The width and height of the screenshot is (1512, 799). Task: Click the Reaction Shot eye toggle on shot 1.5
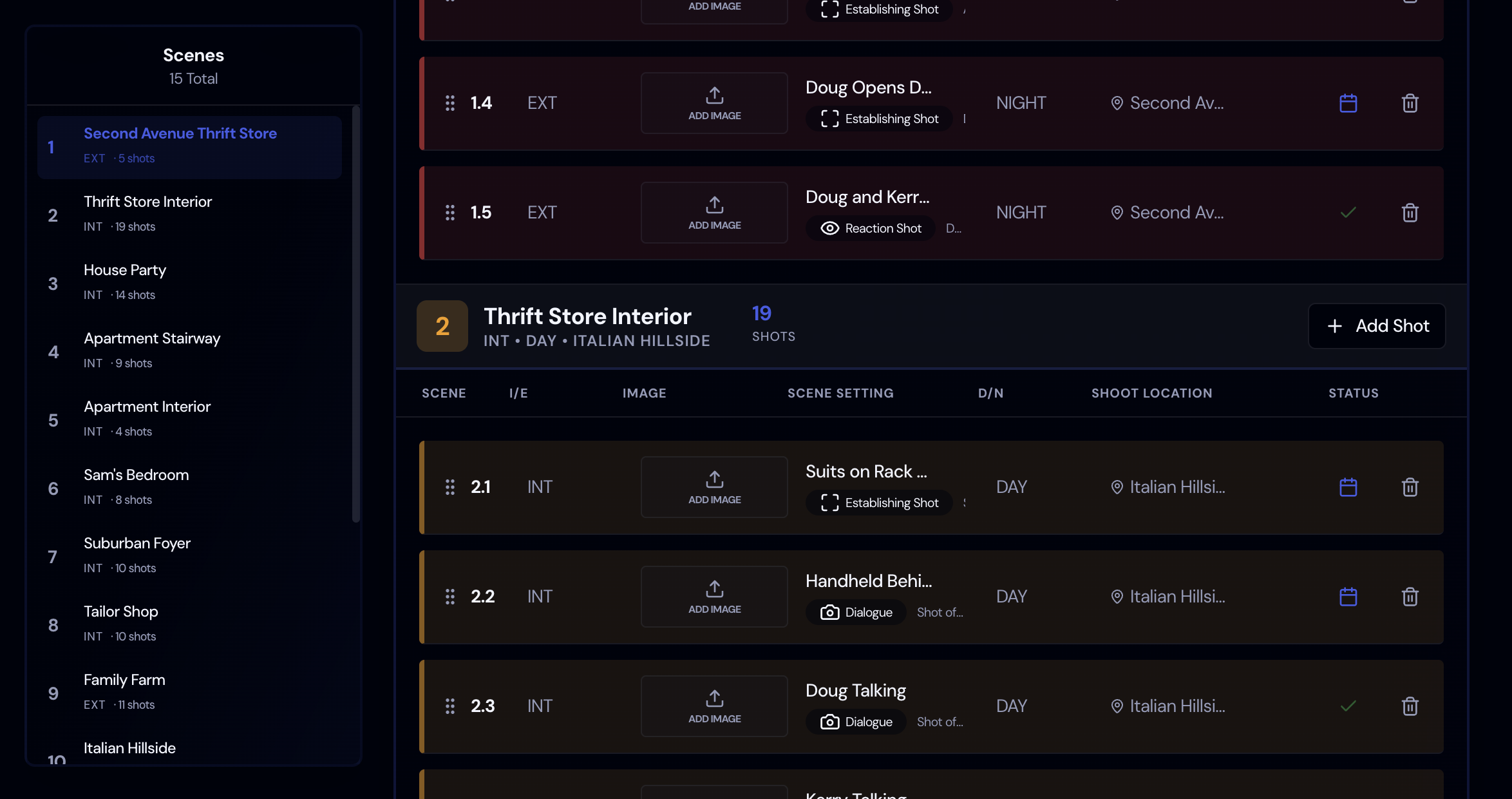(829, 228)
